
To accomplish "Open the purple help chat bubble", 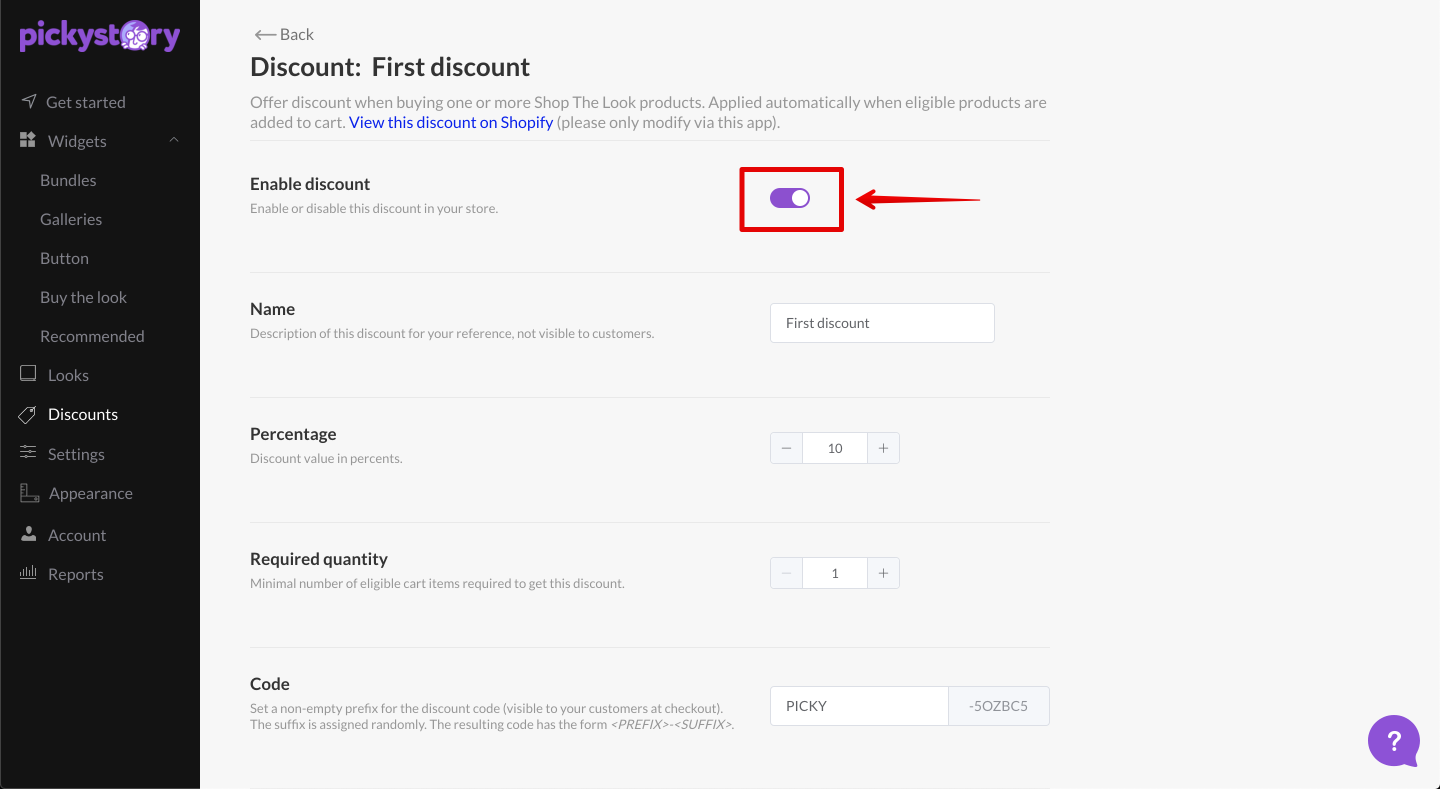I will [x=1394, y=741].
